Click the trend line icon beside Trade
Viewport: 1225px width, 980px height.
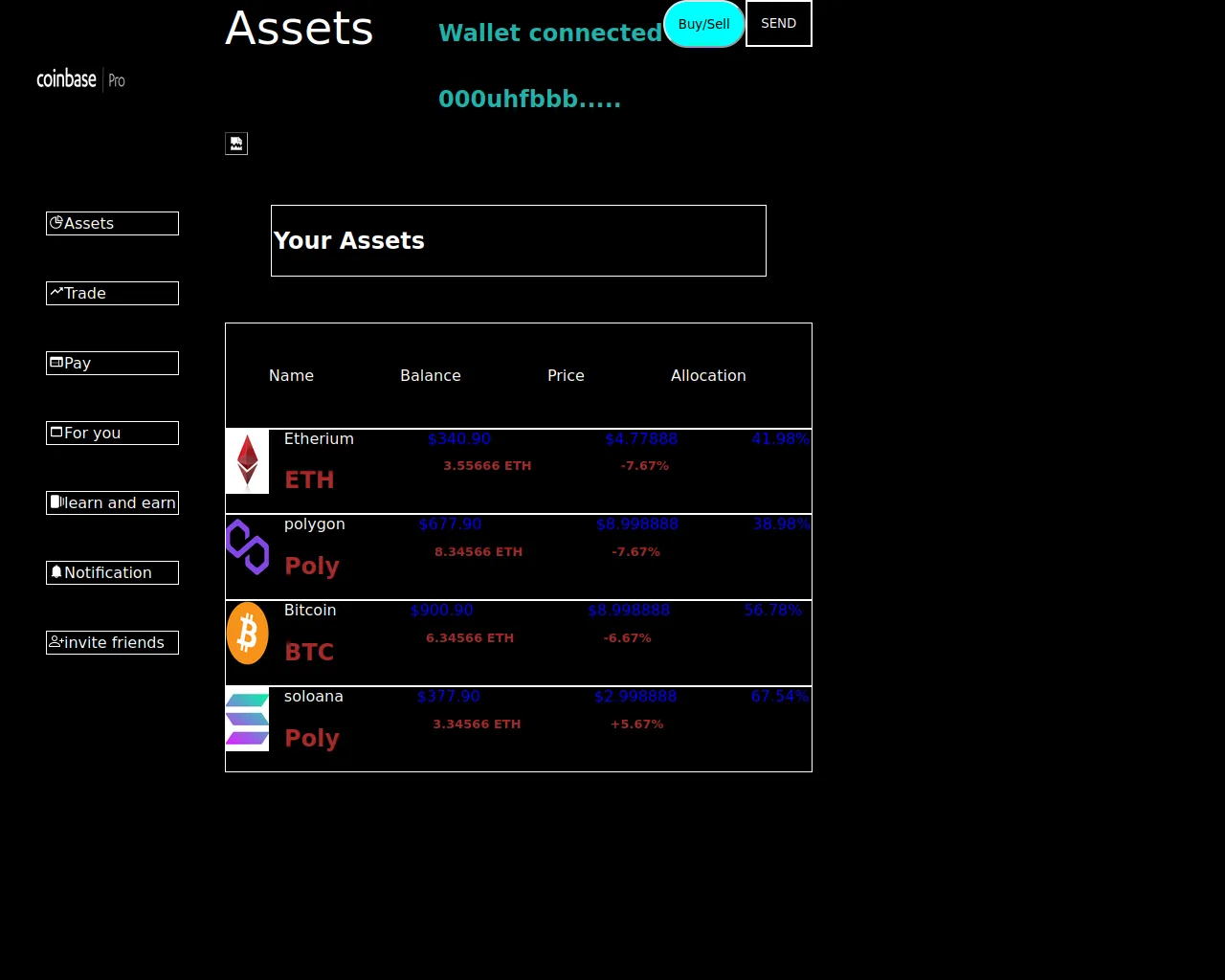tap(56, 292)
